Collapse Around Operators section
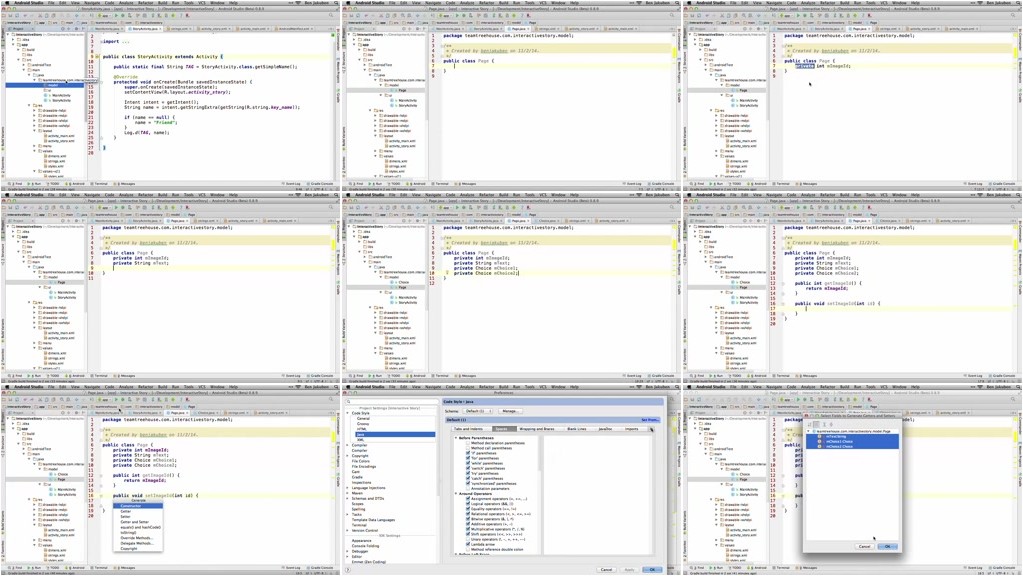Screen dimensions: 1023x576 (x=456, y=494)
